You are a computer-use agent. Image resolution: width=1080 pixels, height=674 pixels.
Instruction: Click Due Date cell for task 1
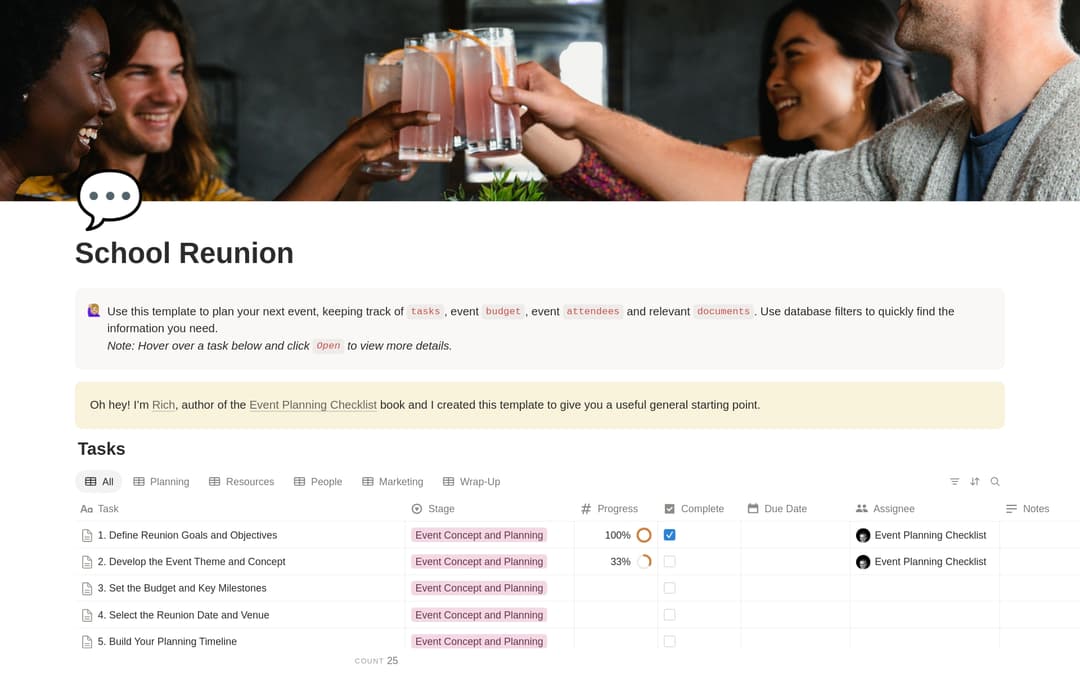pyautogui.click(x=796, y=535)
